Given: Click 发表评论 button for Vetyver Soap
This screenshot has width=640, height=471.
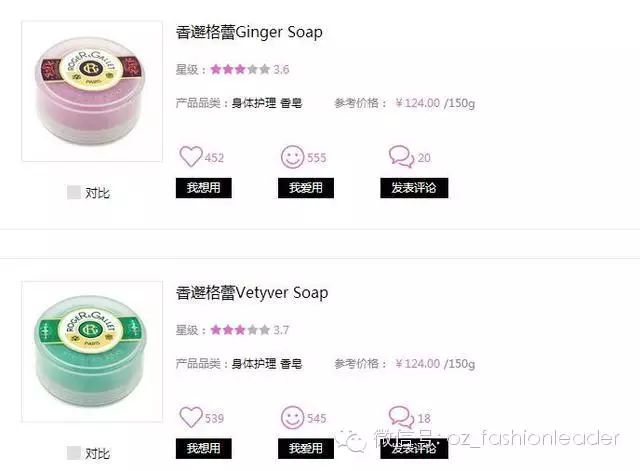Looking at the screenshot, I should coord(414,448).
